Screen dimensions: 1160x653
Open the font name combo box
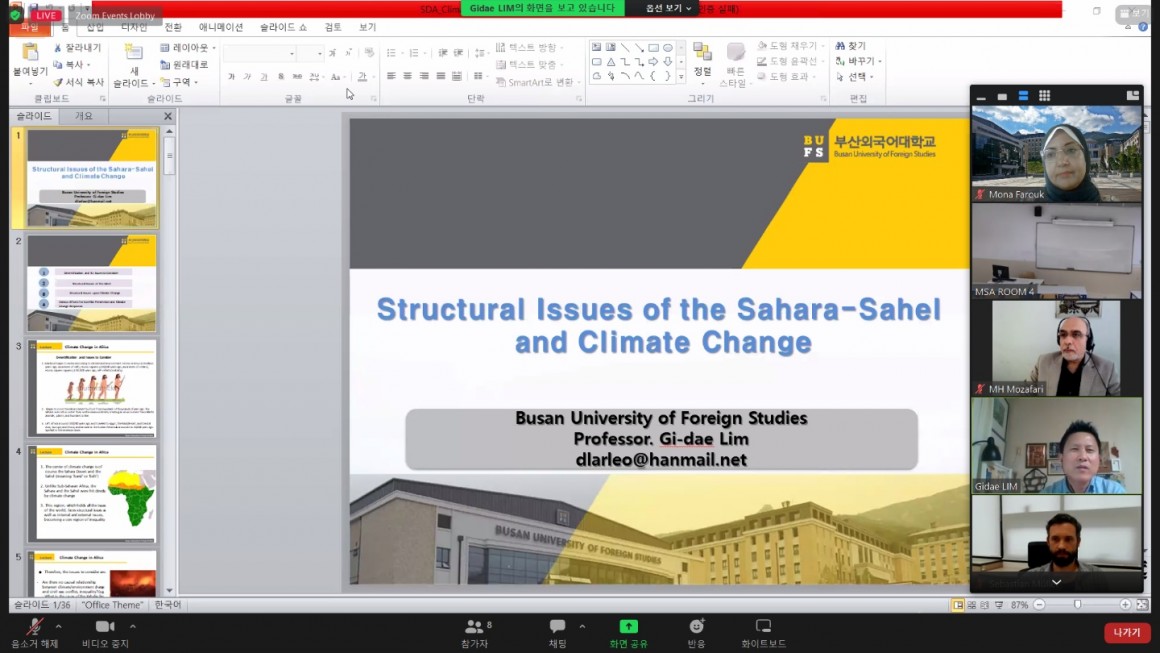(260, 53)
